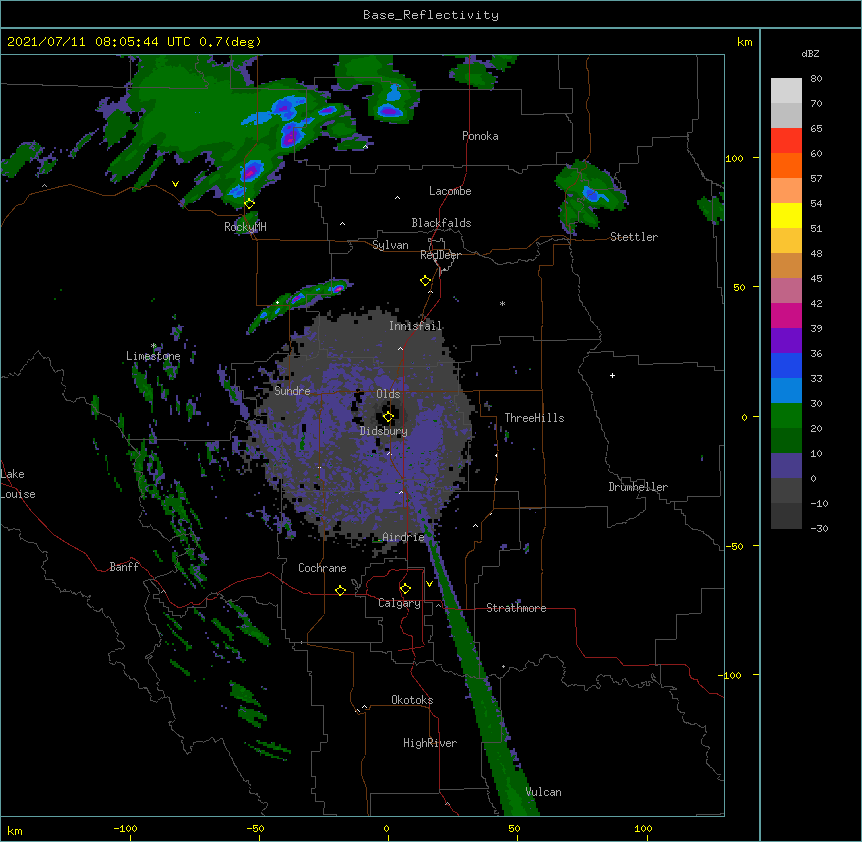
Task: Click the intense storm cell east of Ponoka near Stettler
Action: click(590, 194)
